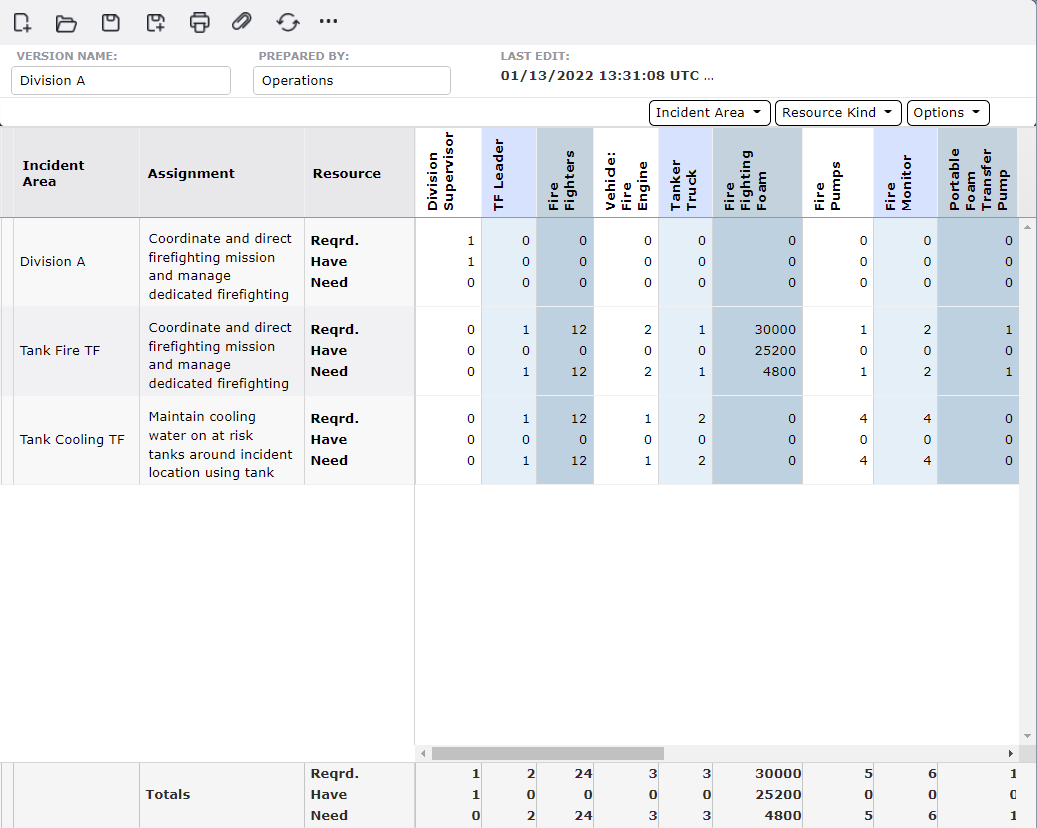
Task: Click the vertical scrollbar up arrow
Action: (x=1026, y=227)
